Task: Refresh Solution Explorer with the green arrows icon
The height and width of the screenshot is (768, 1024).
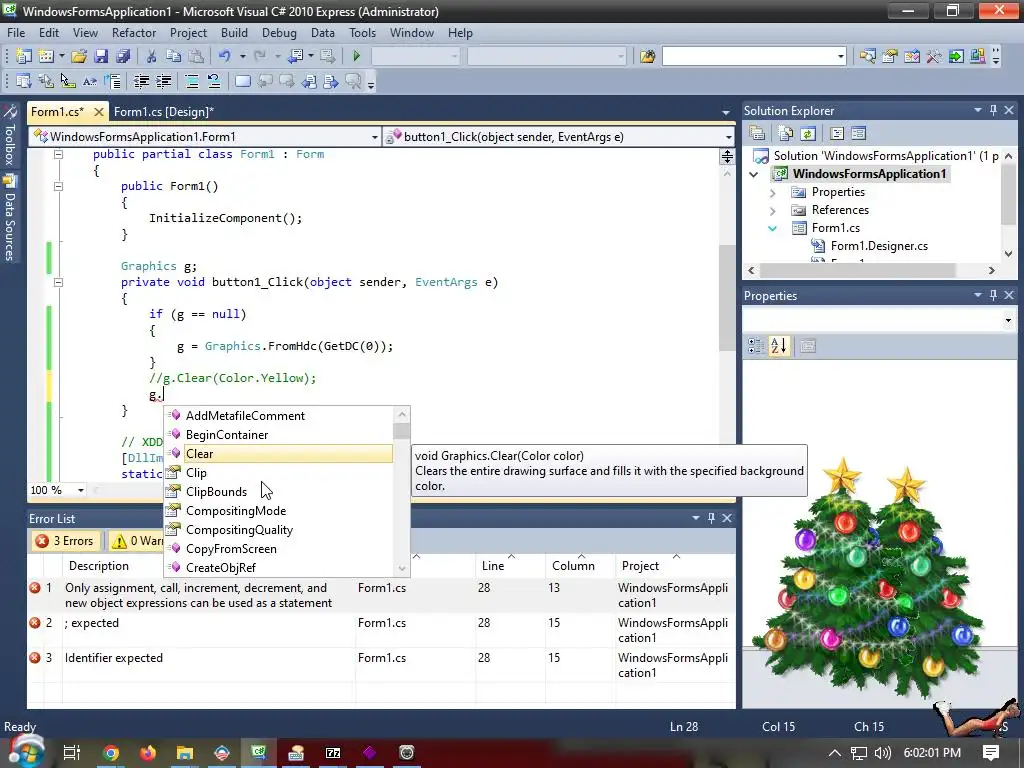Action: point(808,133)
